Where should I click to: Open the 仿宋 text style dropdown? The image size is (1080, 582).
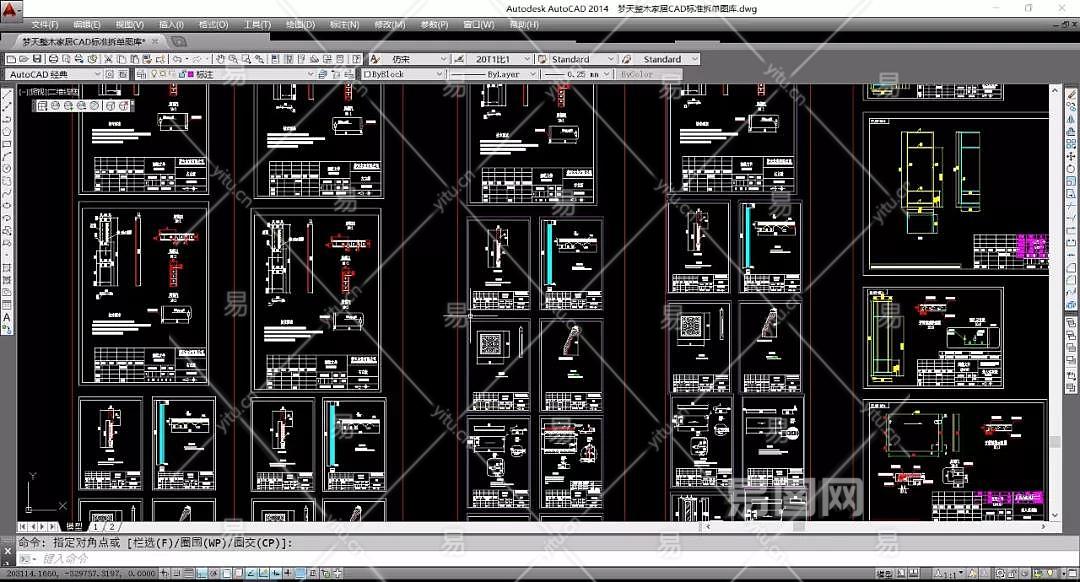[443, 60]
